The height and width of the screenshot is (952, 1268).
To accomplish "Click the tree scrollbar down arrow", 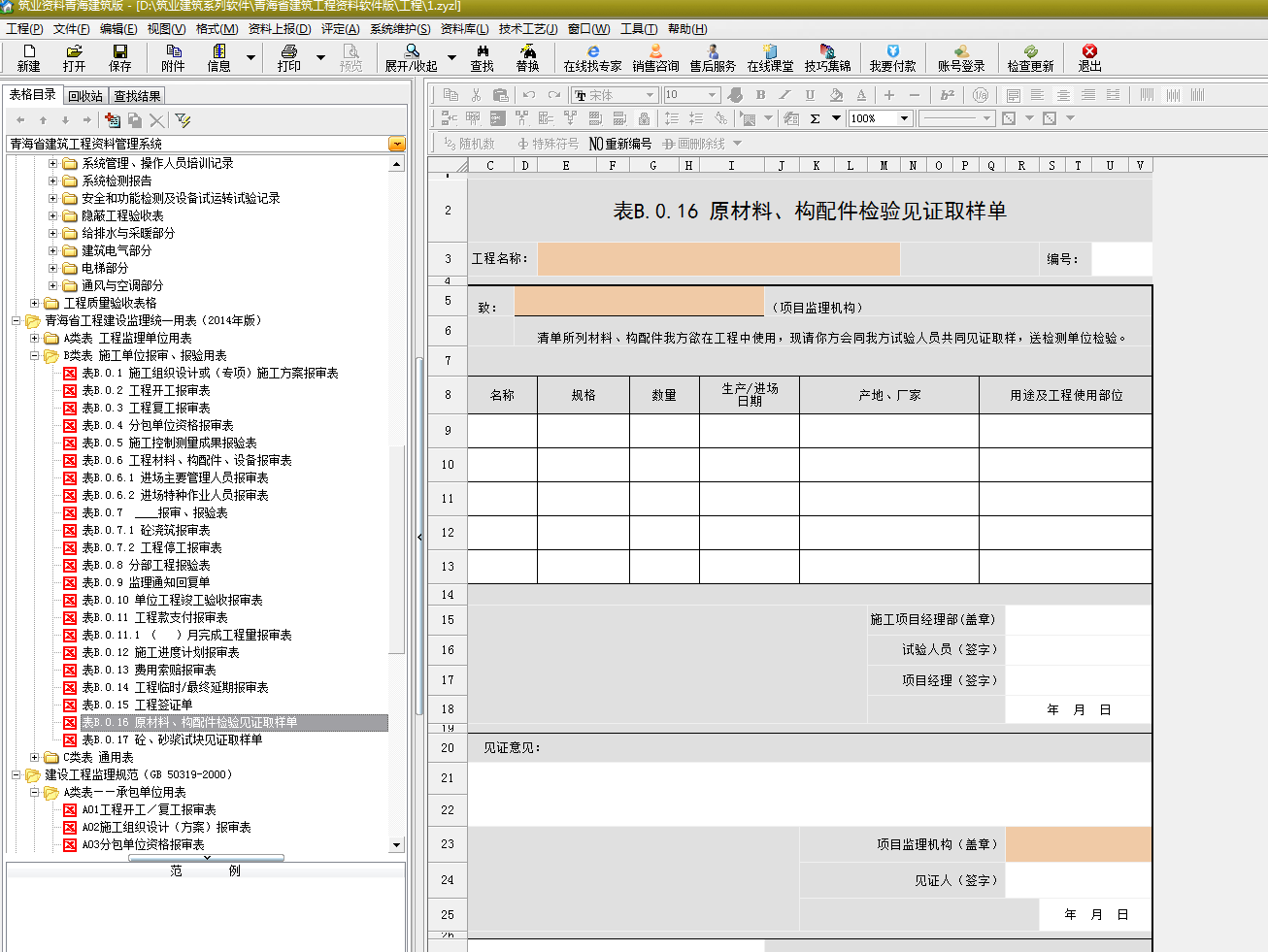I will (x=396, y=845).
